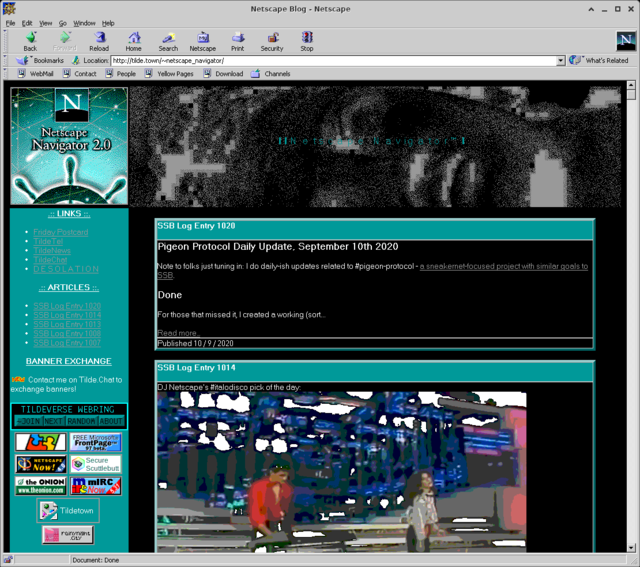Click the Netscape Navigator 2.0 splash image
Screen dimensions: 640x567
point(69,146)
